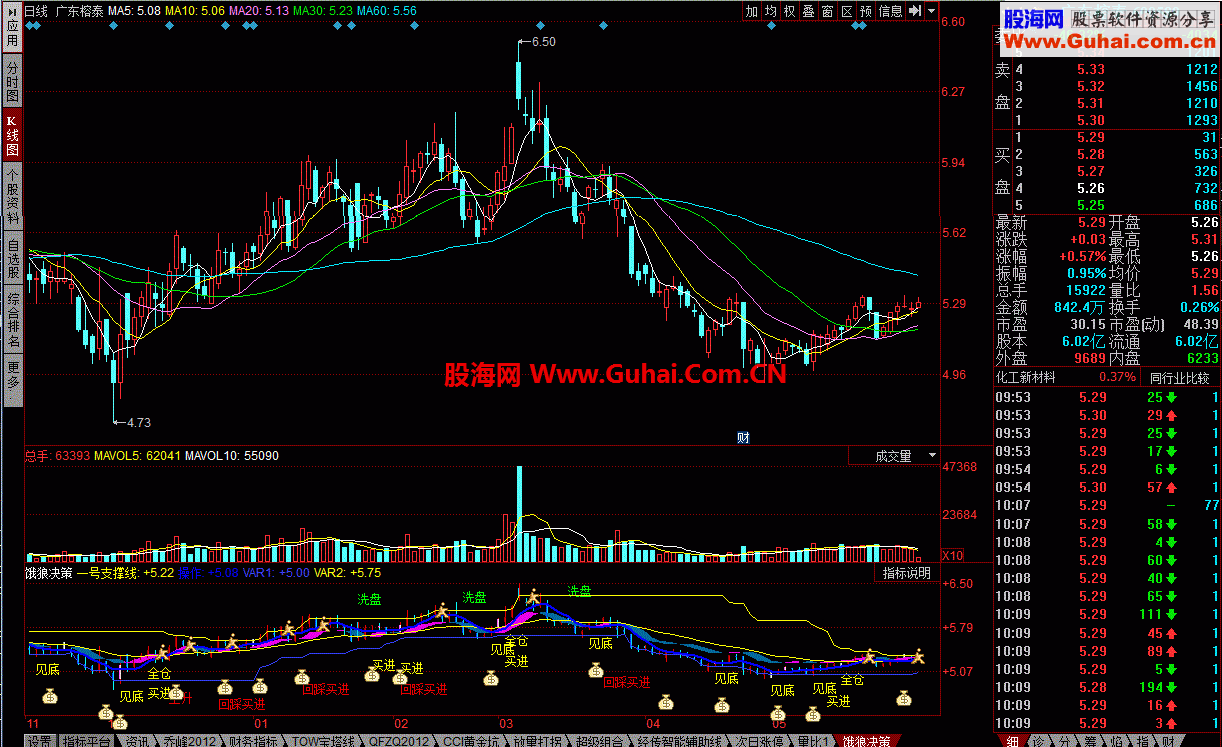Open the 综合排名 ranking tab
Screen dimensions: 1222x747
tap(12, 319)
